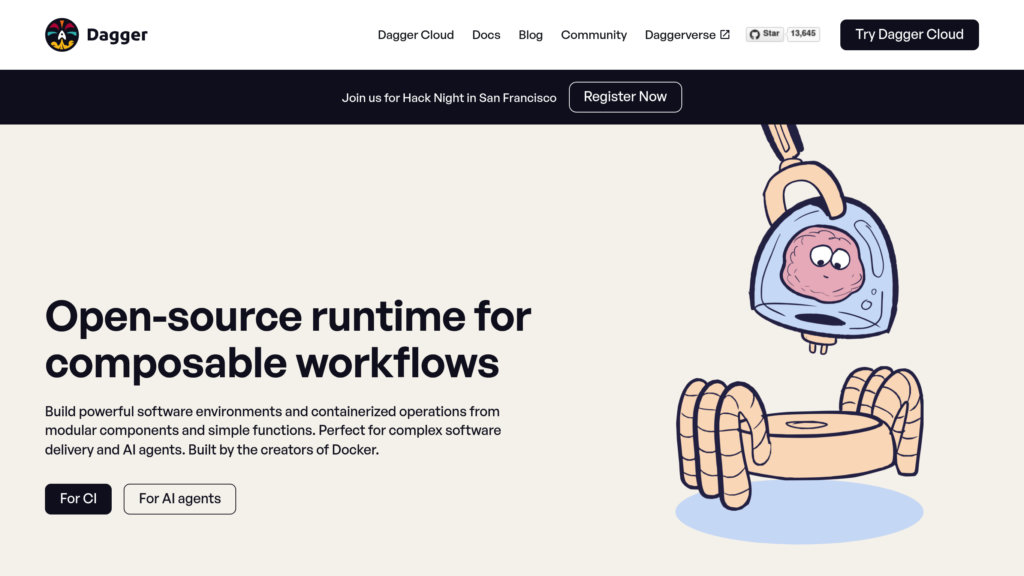This screenshot has width=1024, height=576.
Task: Select the For CI option
Action: pyautogui.click(x=78, y=499)
